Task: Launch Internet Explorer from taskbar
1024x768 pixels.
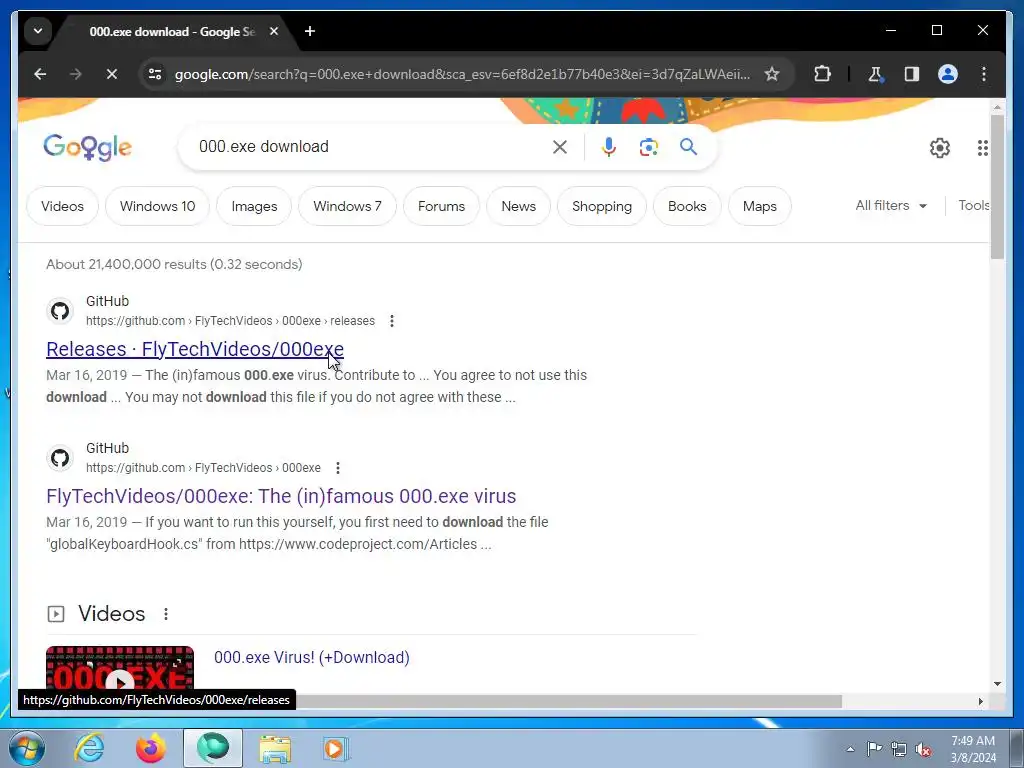Action: click(89, 748)
